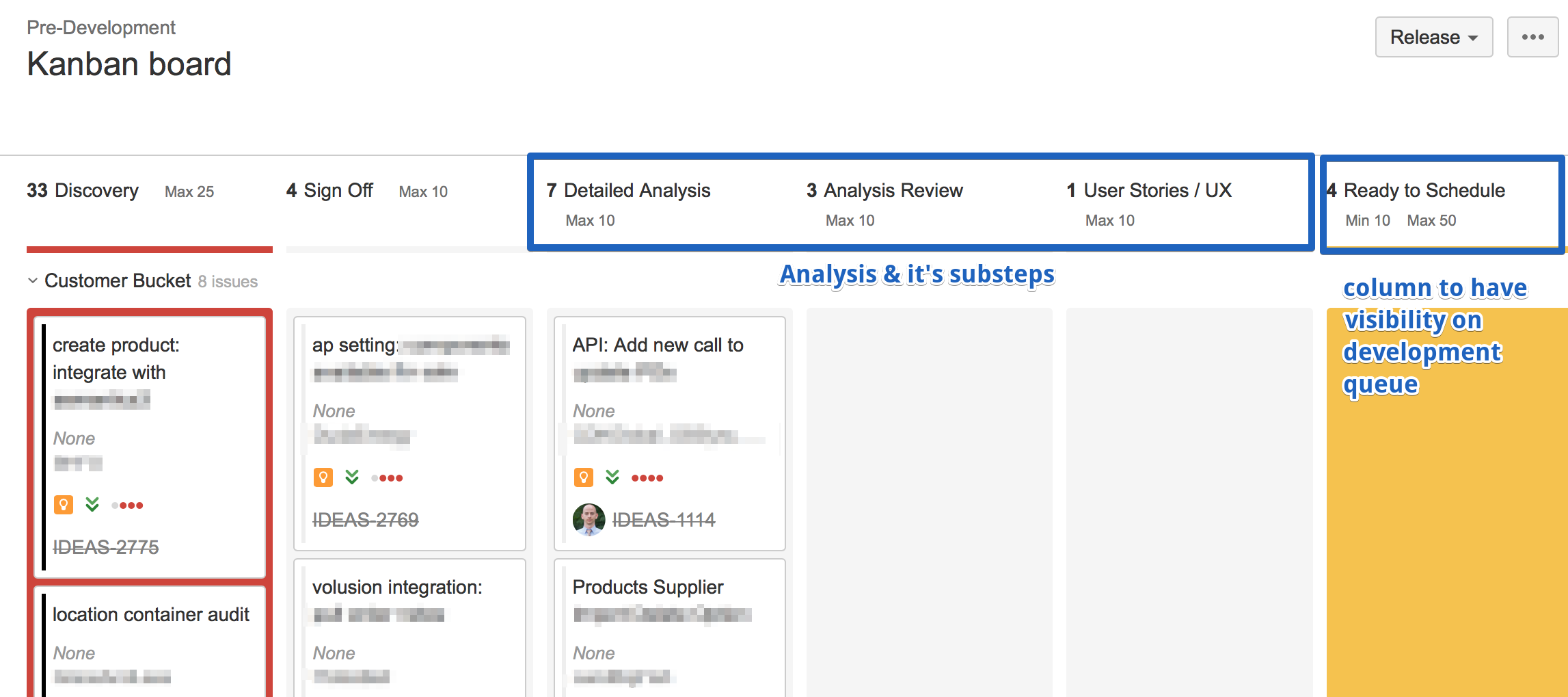The height and width of the screenshot is (697, 1568).
Task: Click the assignee avatar on IDEAS-1114 card
Action: (x=589, y=520)
